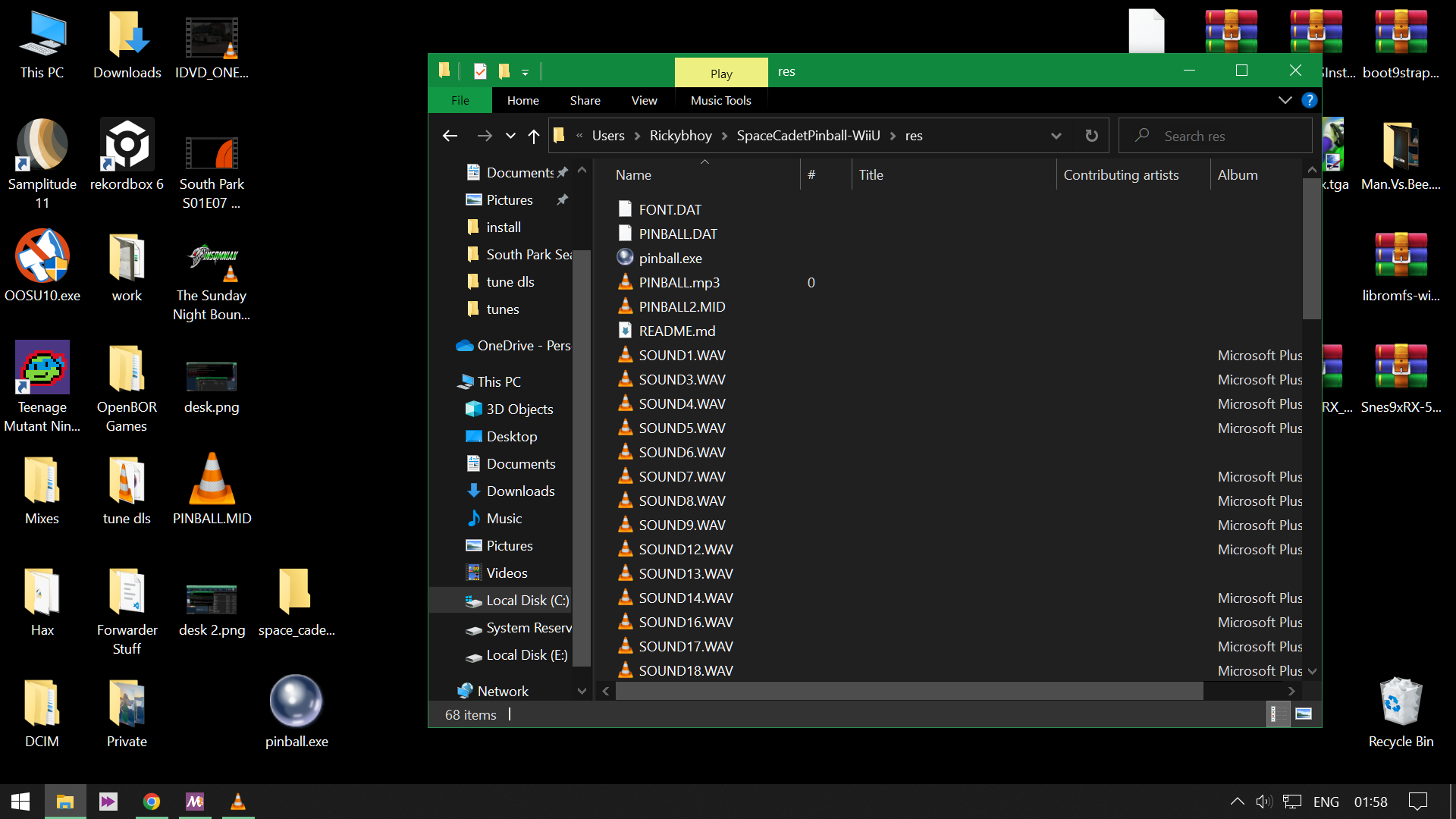Select the Man.Vs.Bee folder on desktop
This screenshot has width=1456, height=819.
(x=1401, y=155)
